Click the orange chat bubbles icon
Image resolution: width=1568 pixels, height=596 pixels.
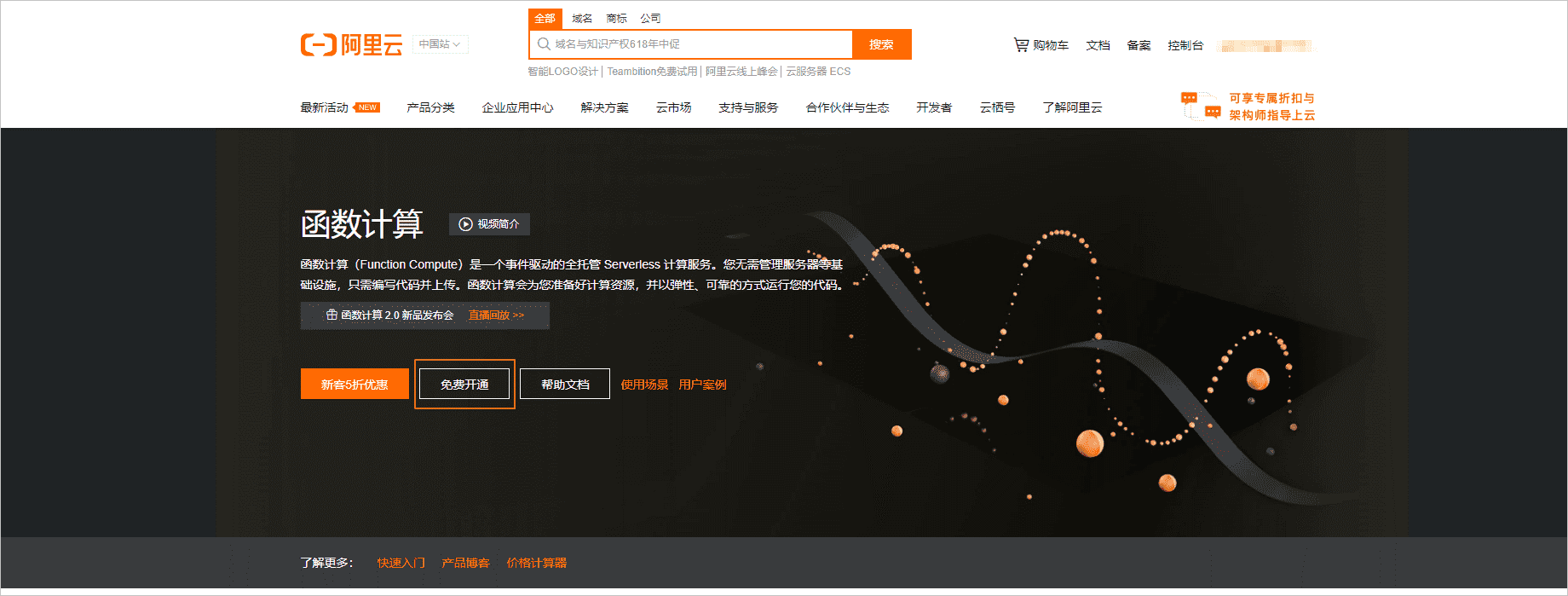point(1201,106)
